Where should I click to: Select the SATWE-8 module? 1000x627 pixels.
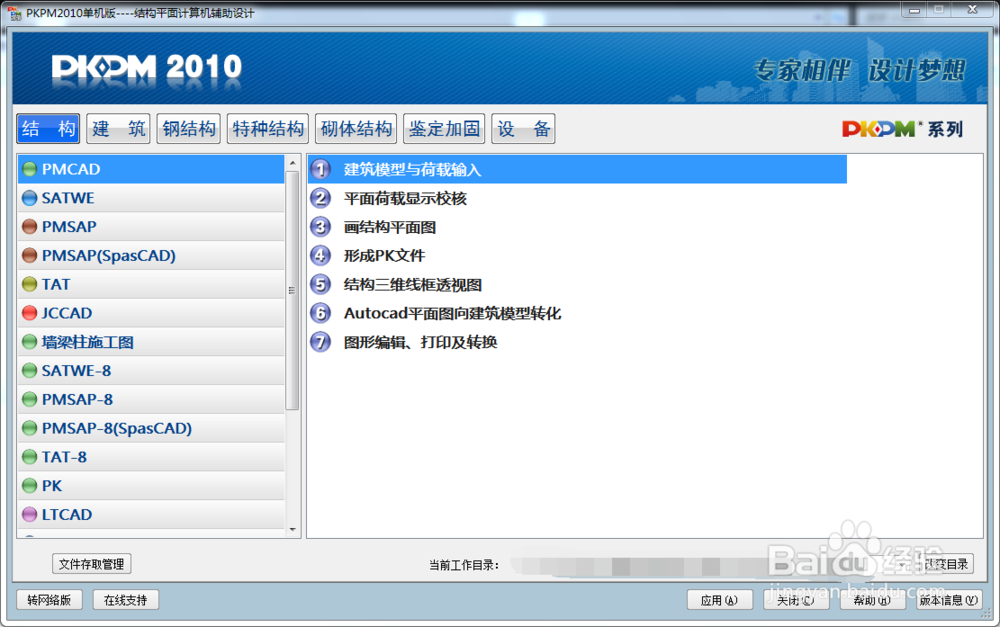click(151, 371)
